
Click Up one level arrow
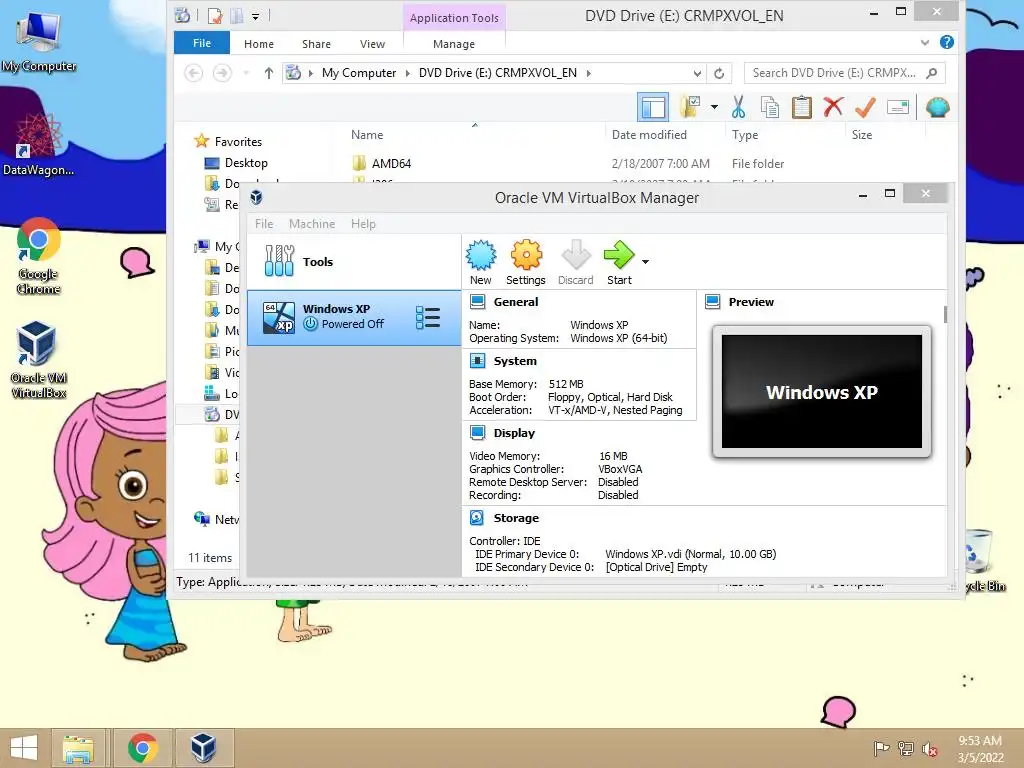point(268,73)
